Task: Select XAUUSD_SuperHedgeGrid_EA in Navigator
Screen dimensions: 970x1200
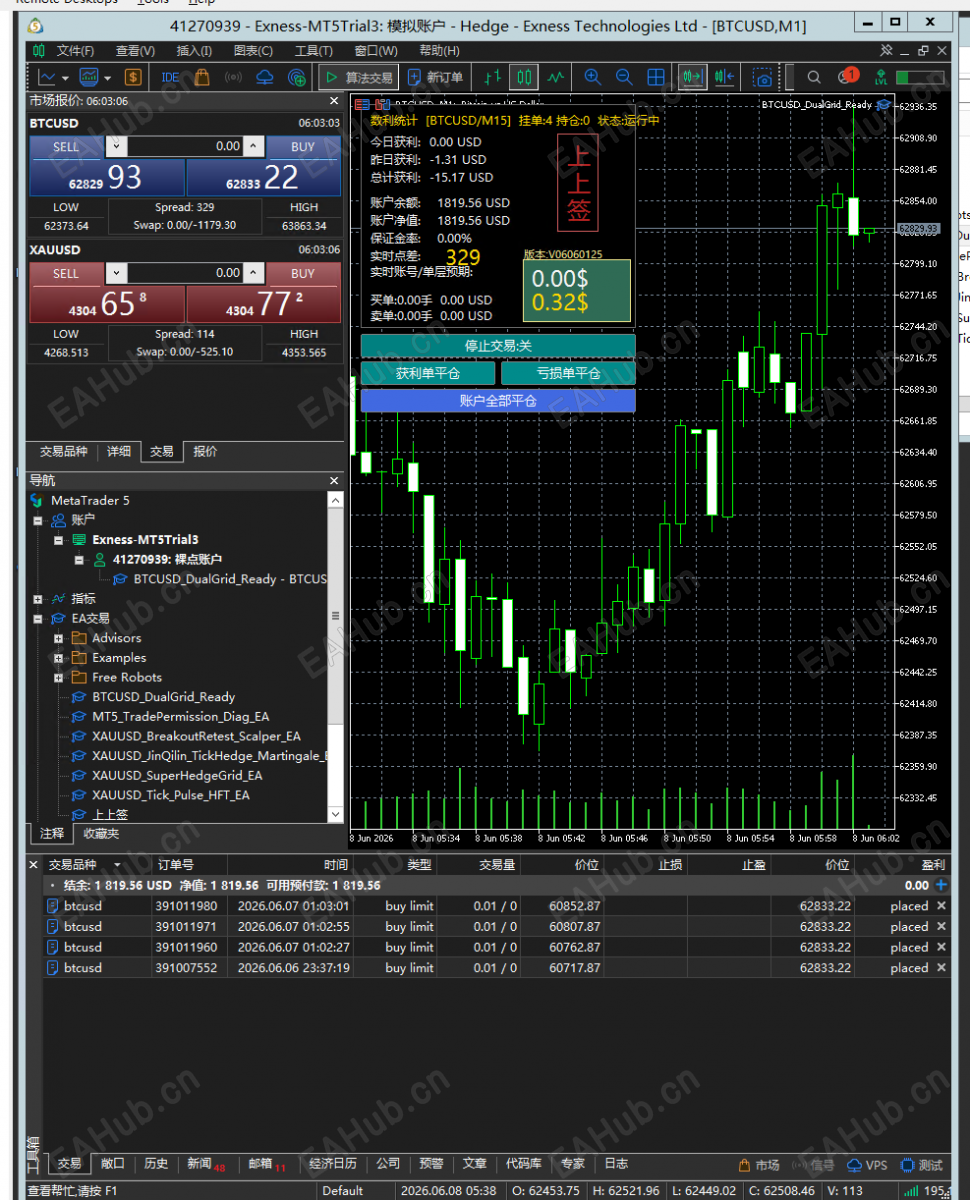Action: (x=177, y=775)
